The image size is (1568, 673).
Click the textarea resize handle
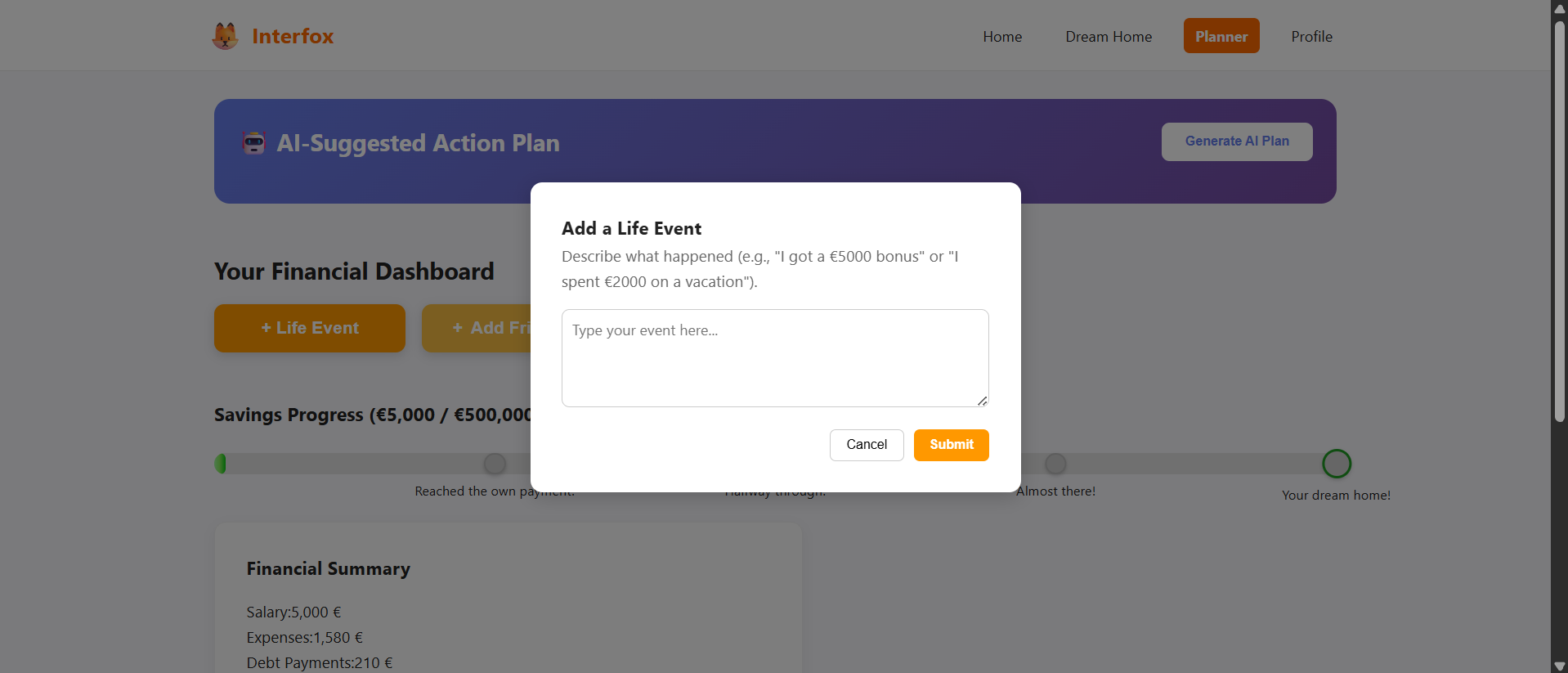982,401
